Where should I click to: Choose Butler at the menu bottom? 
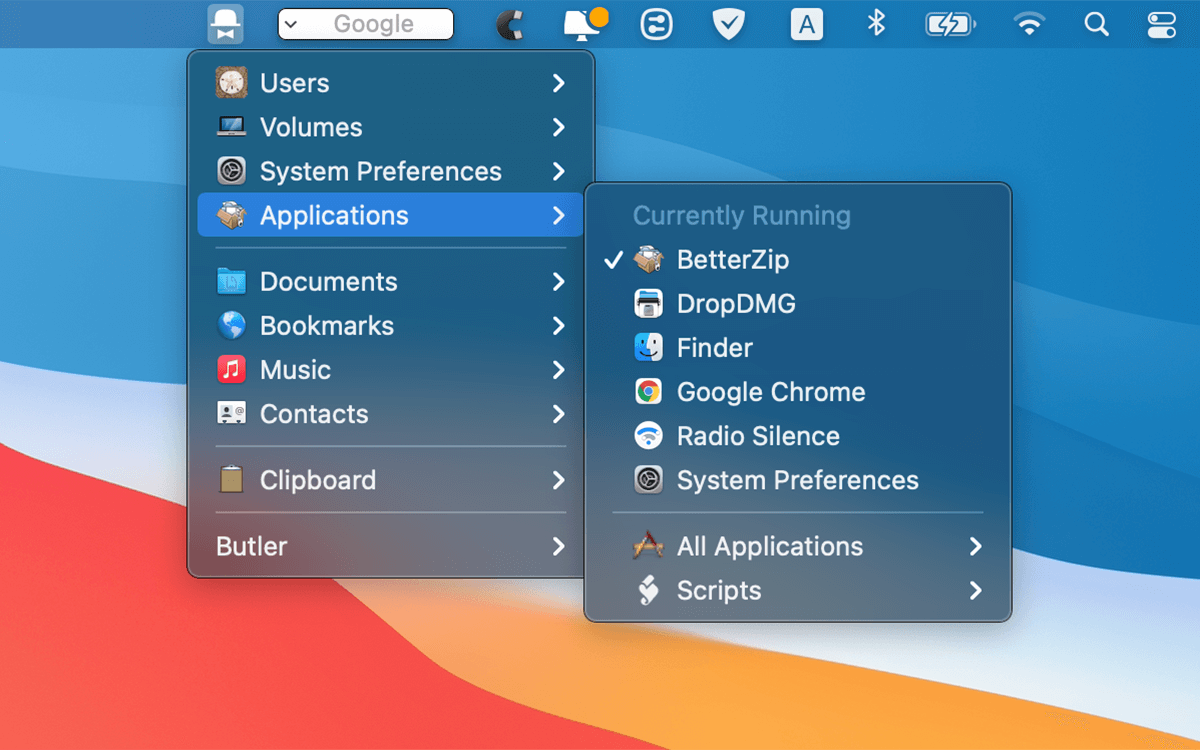coord(390,546)
